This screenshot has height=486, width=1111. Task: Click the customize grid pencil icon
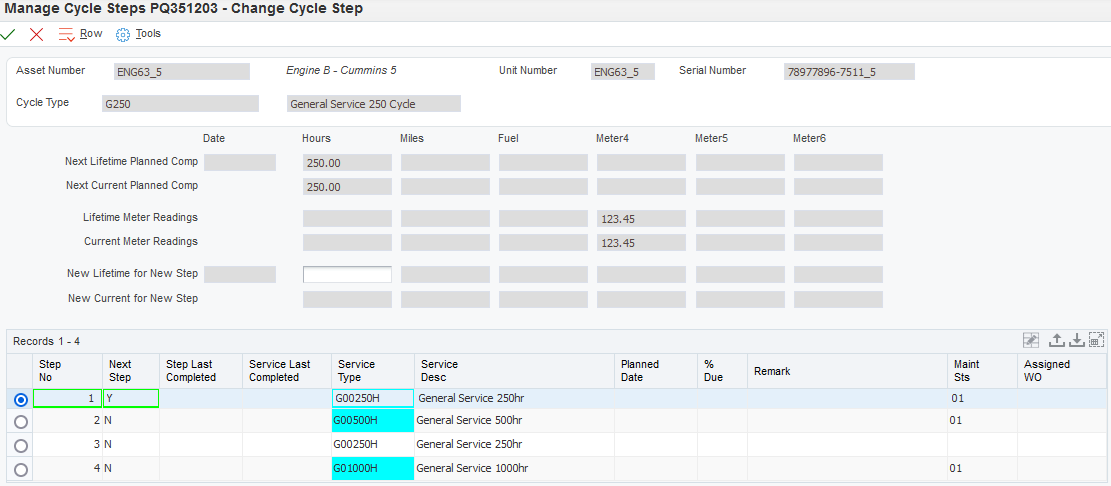(x=1032, y=341)
